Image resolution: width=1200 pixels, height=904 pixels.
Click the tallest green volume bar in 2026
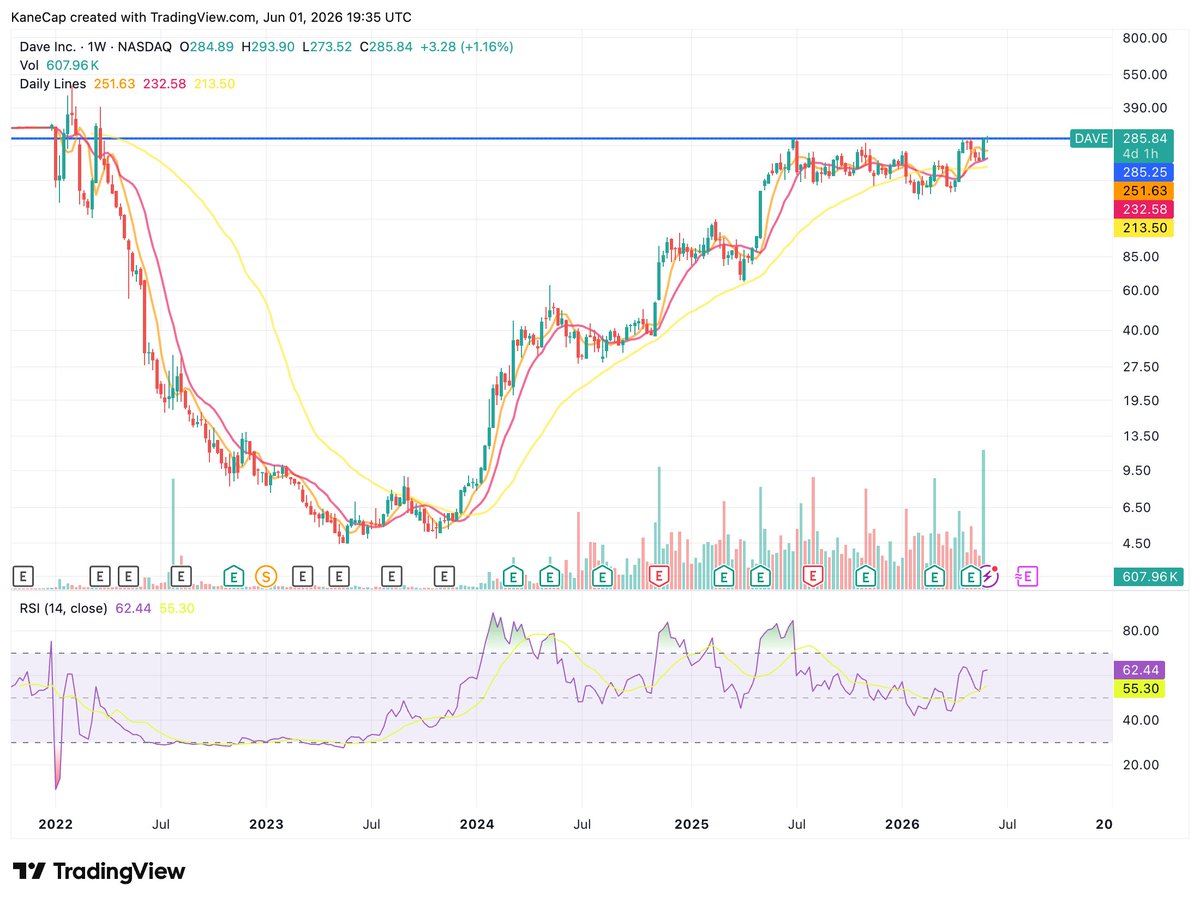984,506
